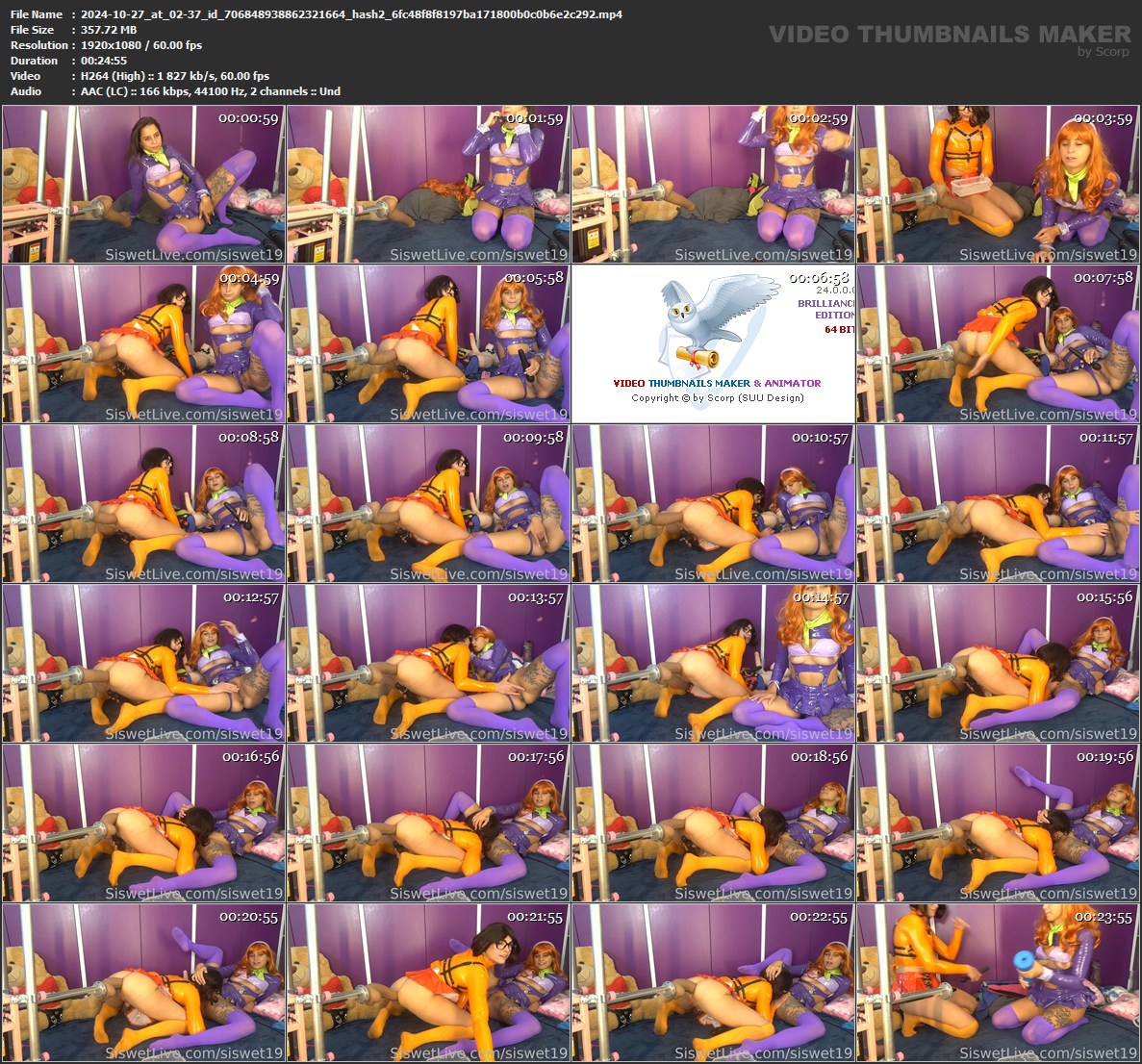Choose the frame stamped 00:12:57
The height and width of the screenshot is (1064, 1142).
coord(143,664)
